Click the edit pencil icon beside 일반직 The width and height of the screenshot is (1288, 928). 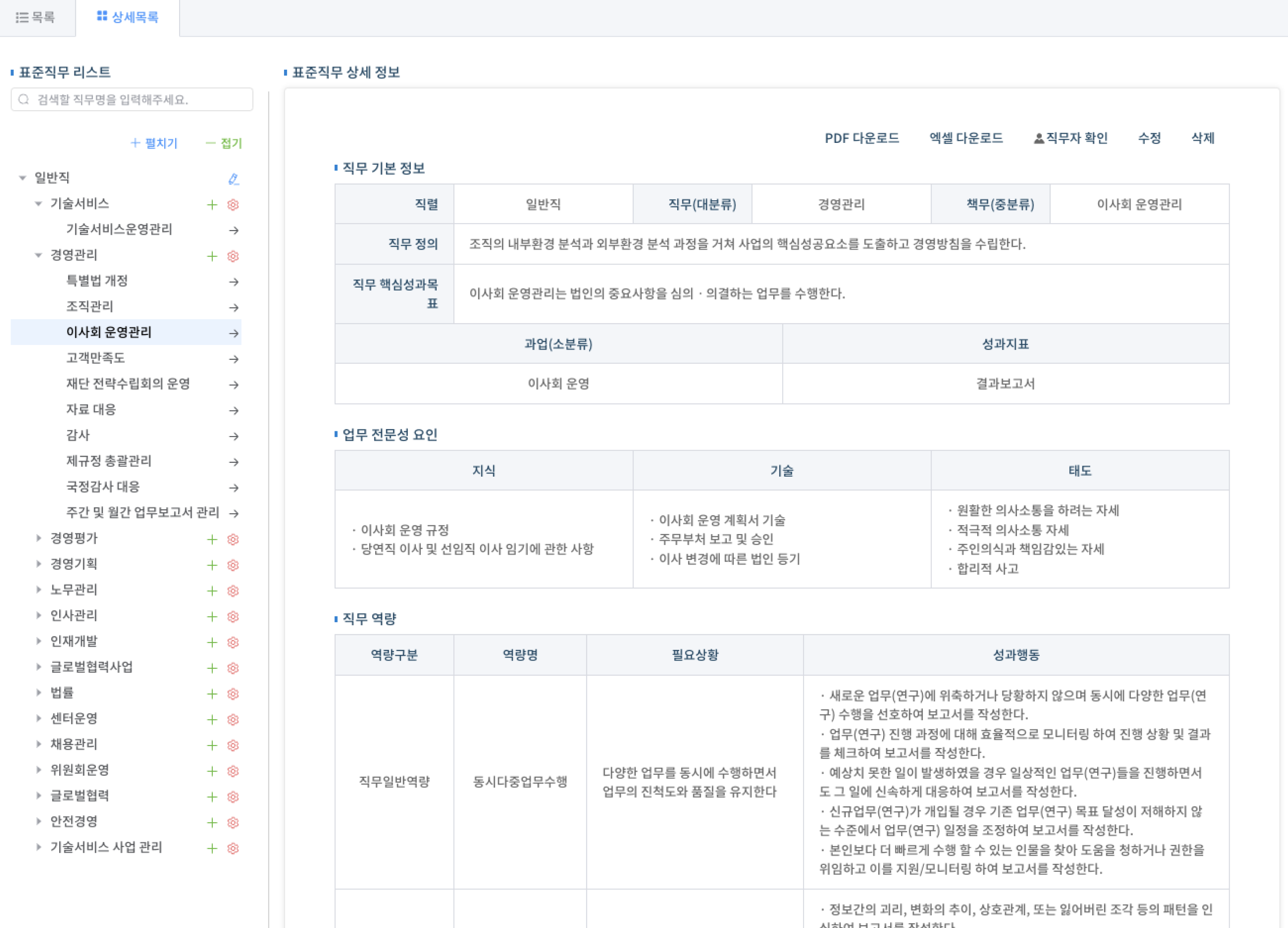click(233, 179)
